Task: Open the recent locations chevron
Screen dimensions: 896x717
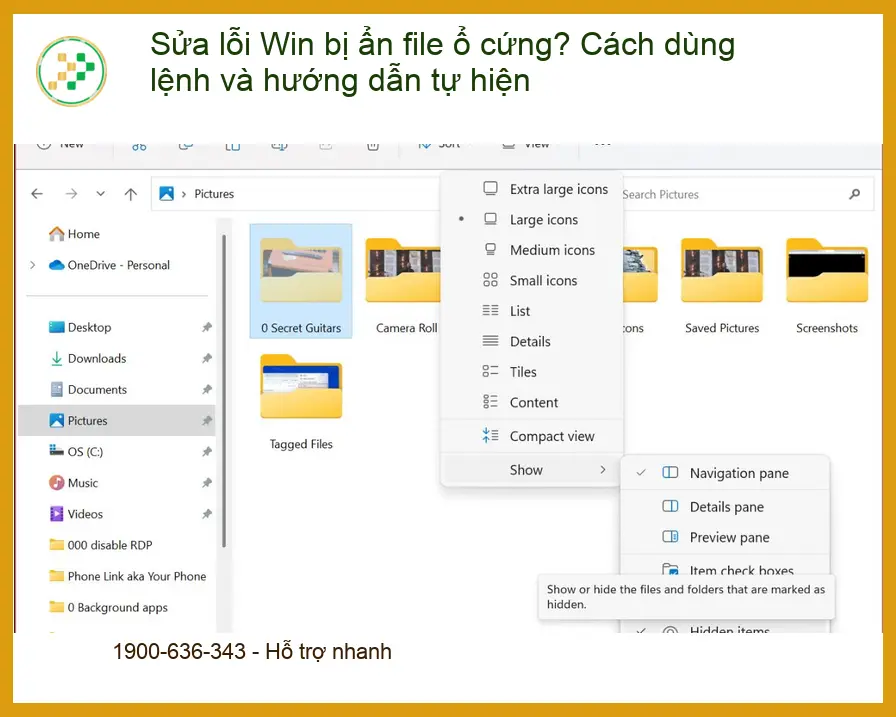Action: pos(101,194)
